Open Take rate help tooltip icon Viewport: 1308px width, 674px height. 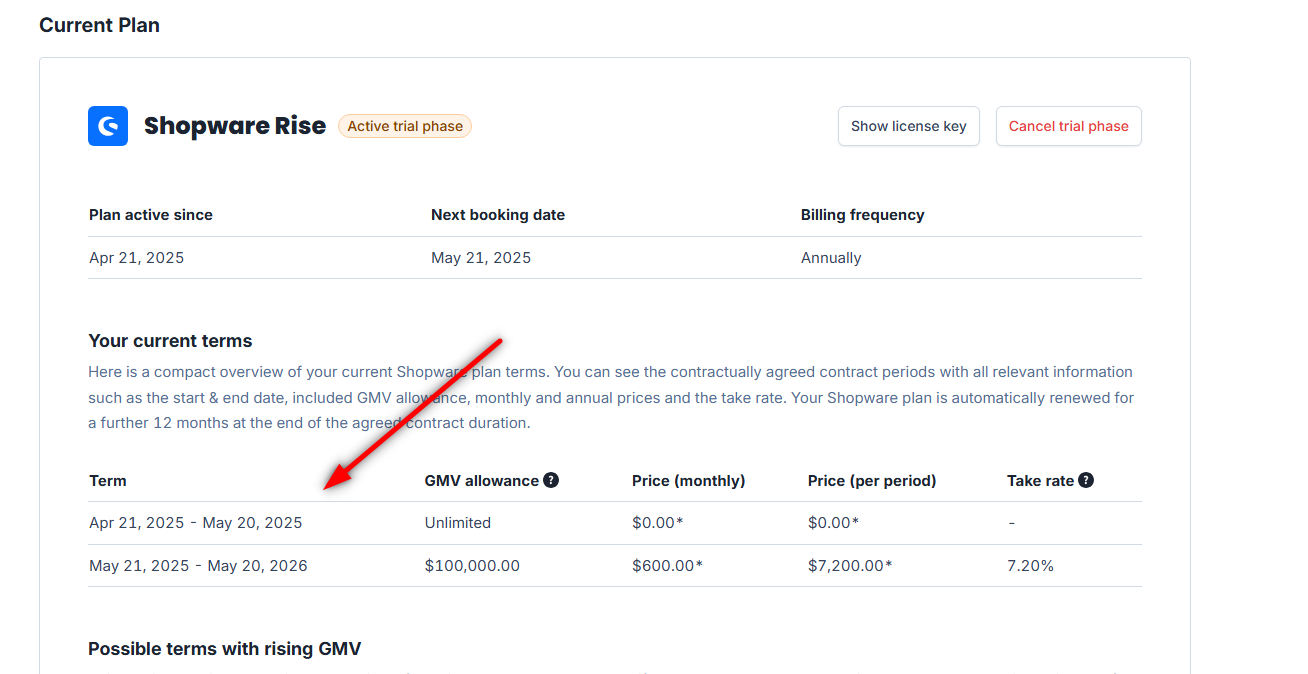[1086, 480]
